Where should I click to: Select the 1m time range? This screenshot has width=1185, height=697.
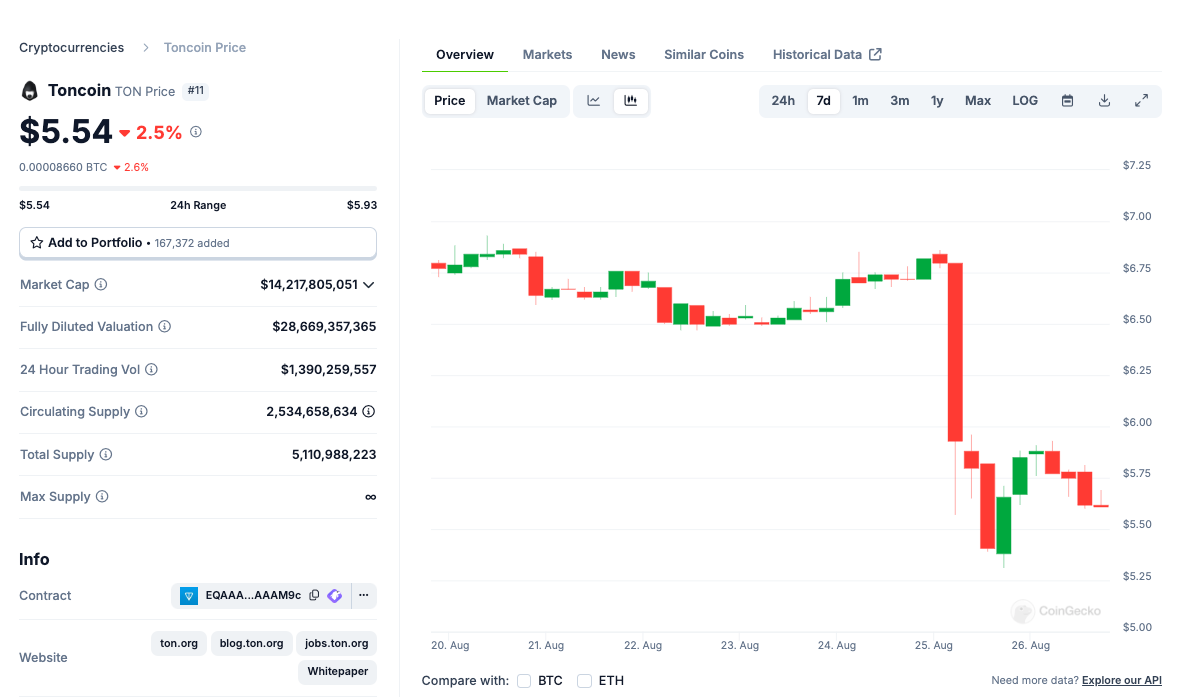tap(860, 101)
